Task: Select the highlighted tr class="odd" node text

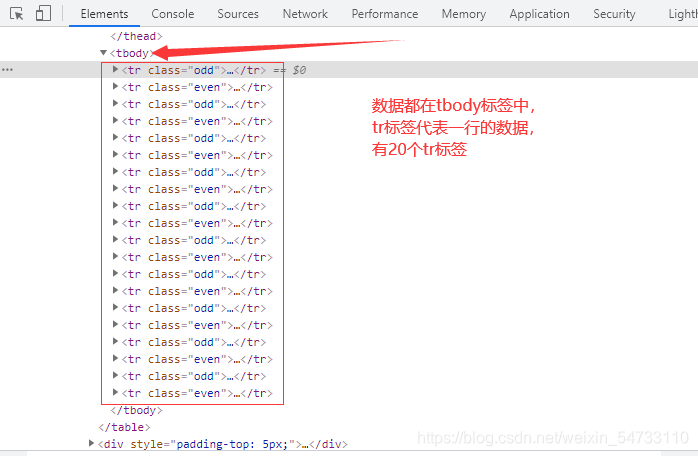Action: click(194, 70)
